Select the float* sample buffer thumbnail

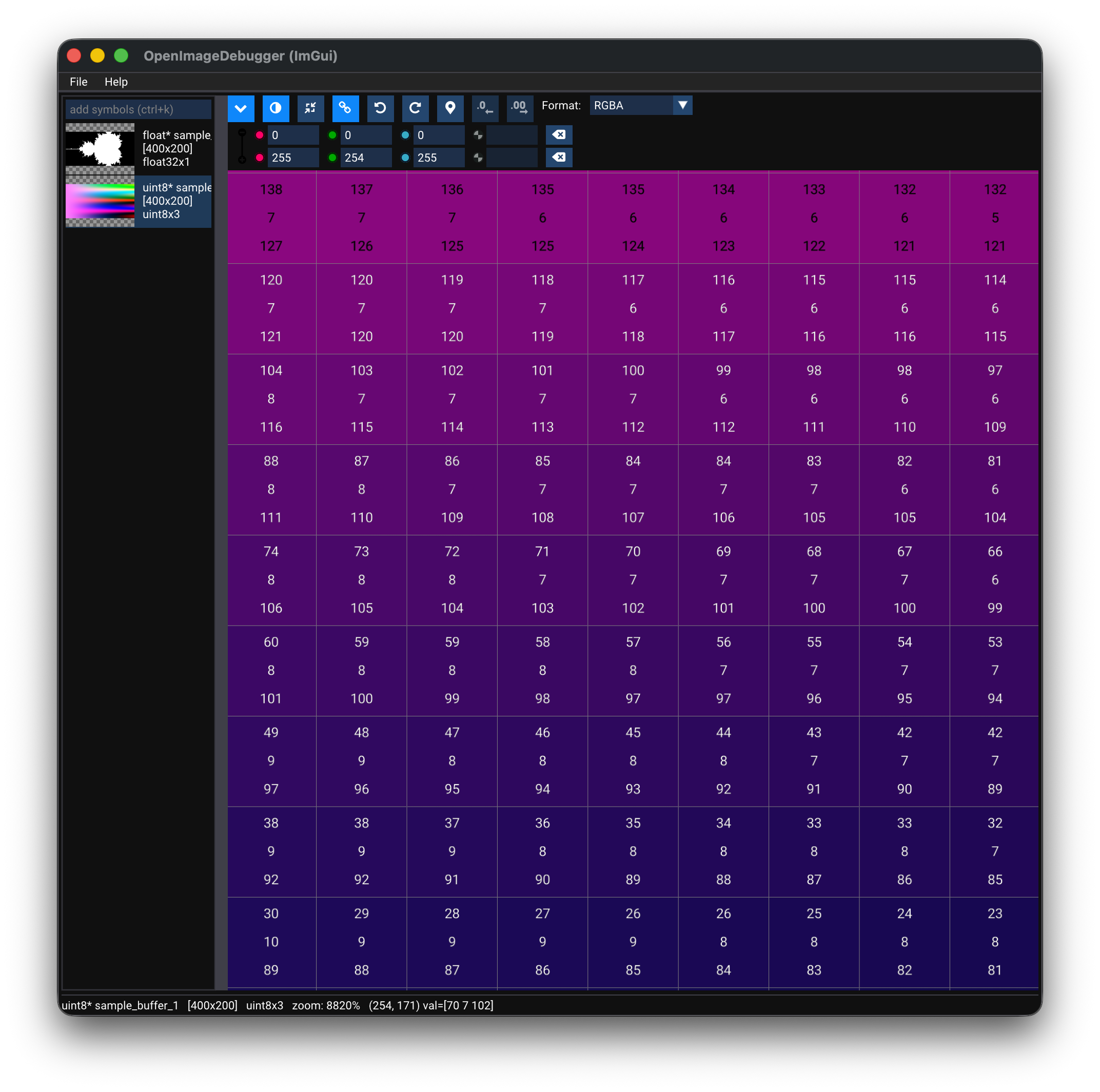coord(100,149)
